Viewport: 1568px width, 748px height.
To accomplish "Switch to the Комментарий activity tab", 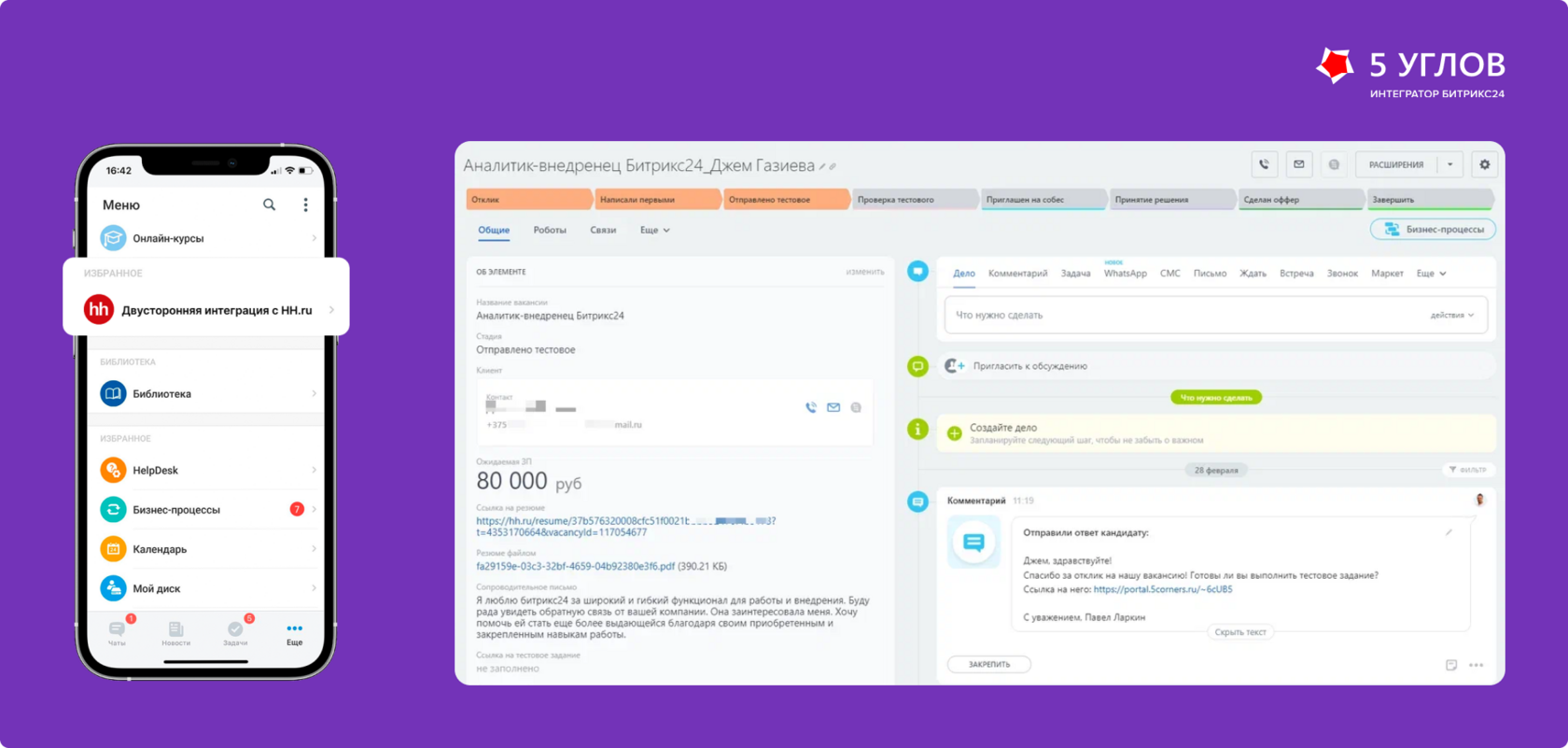I will pyautogui.click(x=1017, y=274).
